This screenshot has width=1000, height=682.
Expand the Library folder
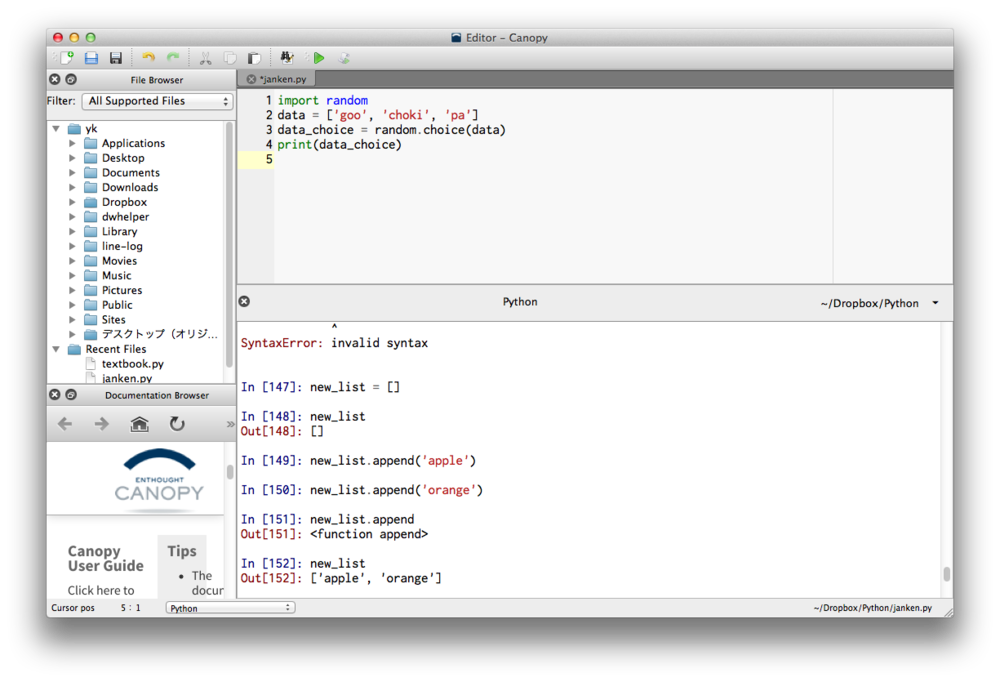click(72, 232)
